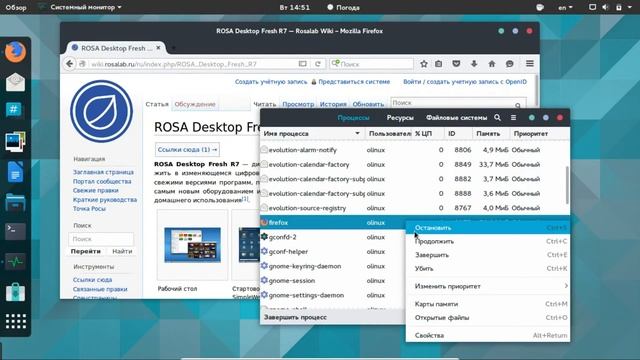
Task: Open the Рабочий стол screenshot thumbnail
Action: [x=192, y=245]
